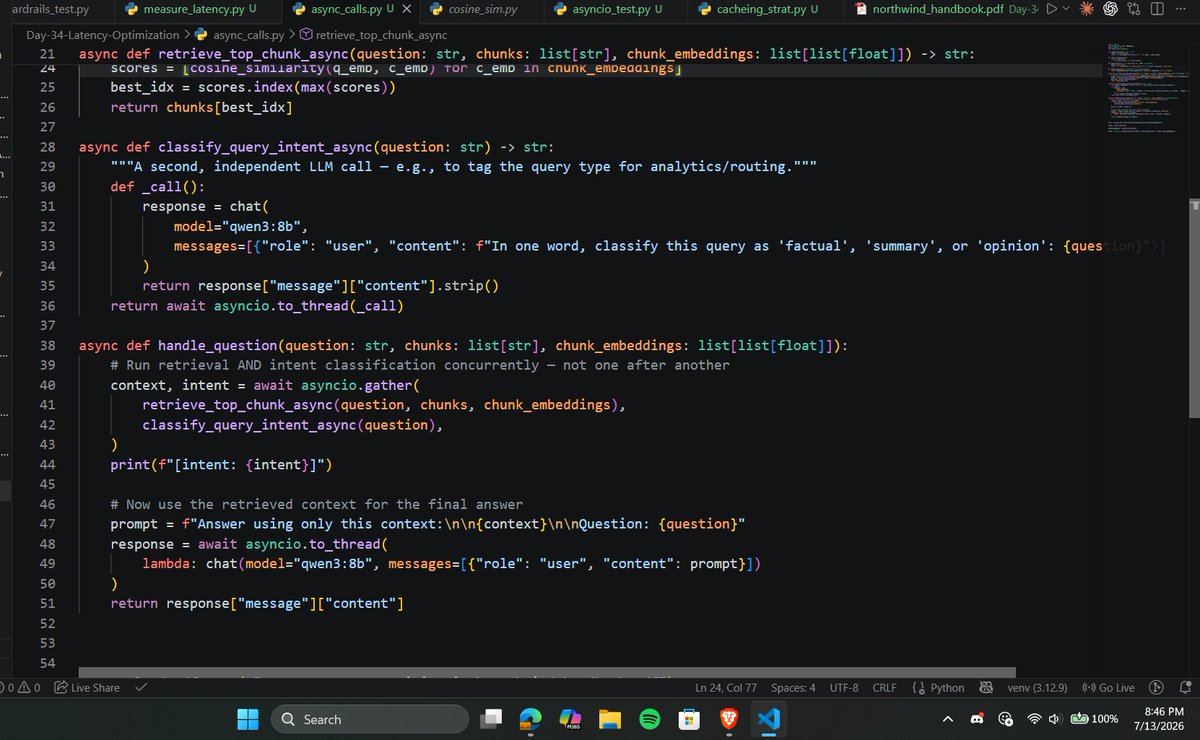The width and height of the screenshot is (1200, 740).
Task: Split the editor with split icon
Action: pos(1156,10)
